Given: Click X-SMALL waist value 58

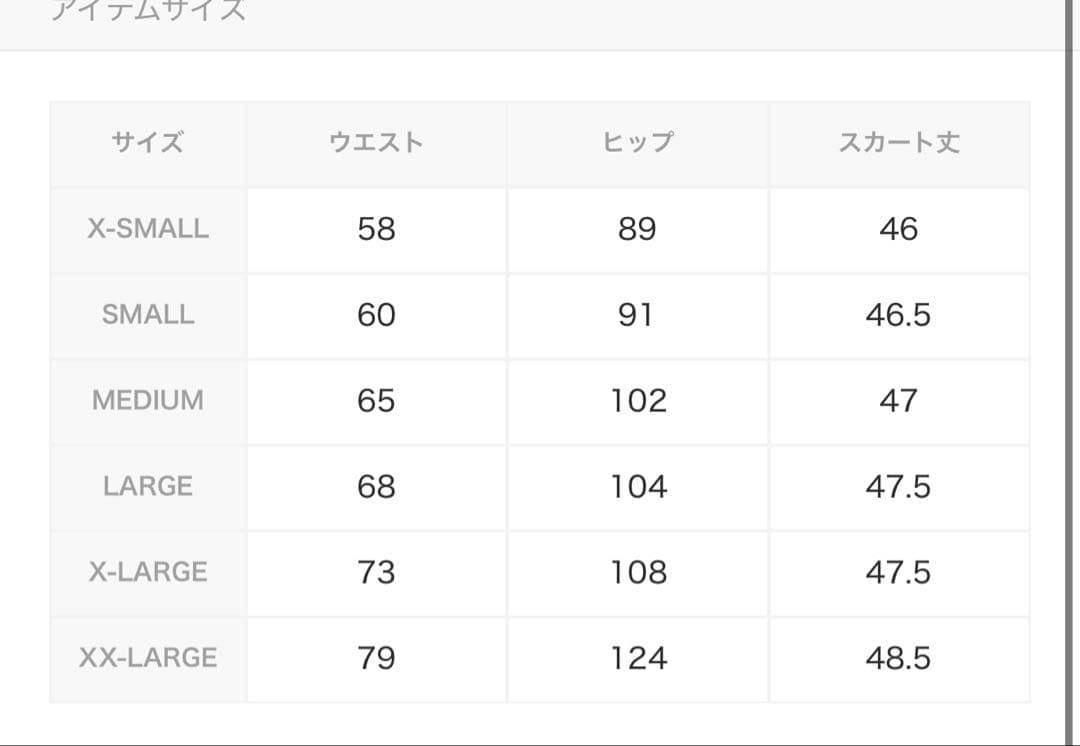Looking at the screenshot, I should point(376,229).
